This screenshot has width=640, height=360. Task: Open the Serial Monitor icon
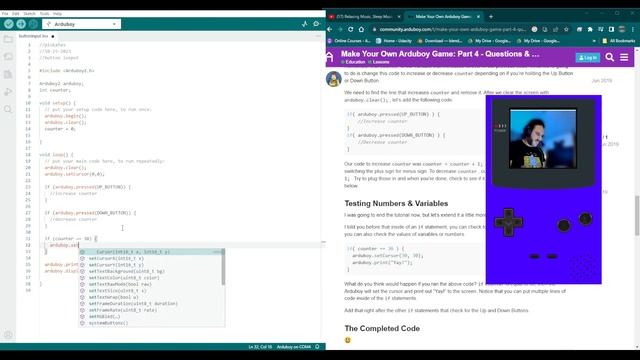coord(316,24)
